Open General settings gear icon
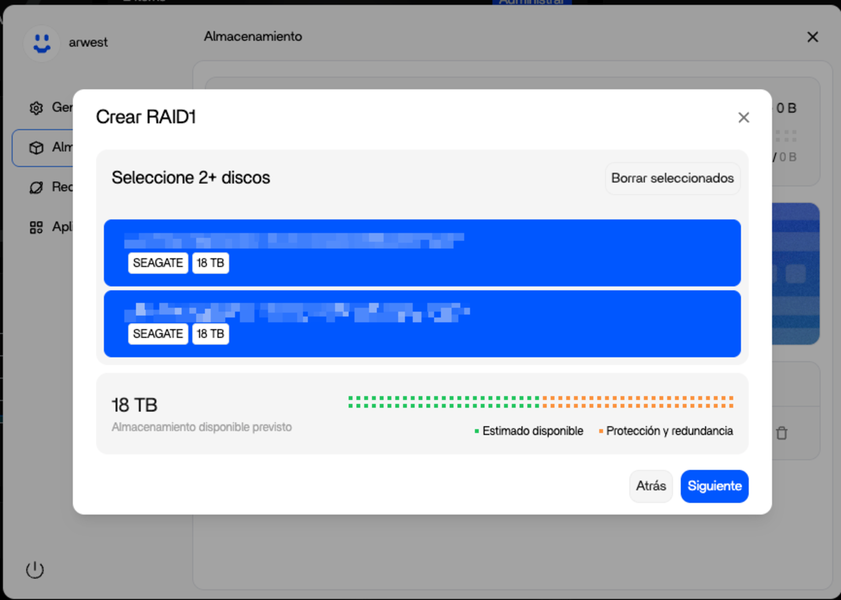The height and width of the screenshot is (600, 841). (x=36, y=108)
